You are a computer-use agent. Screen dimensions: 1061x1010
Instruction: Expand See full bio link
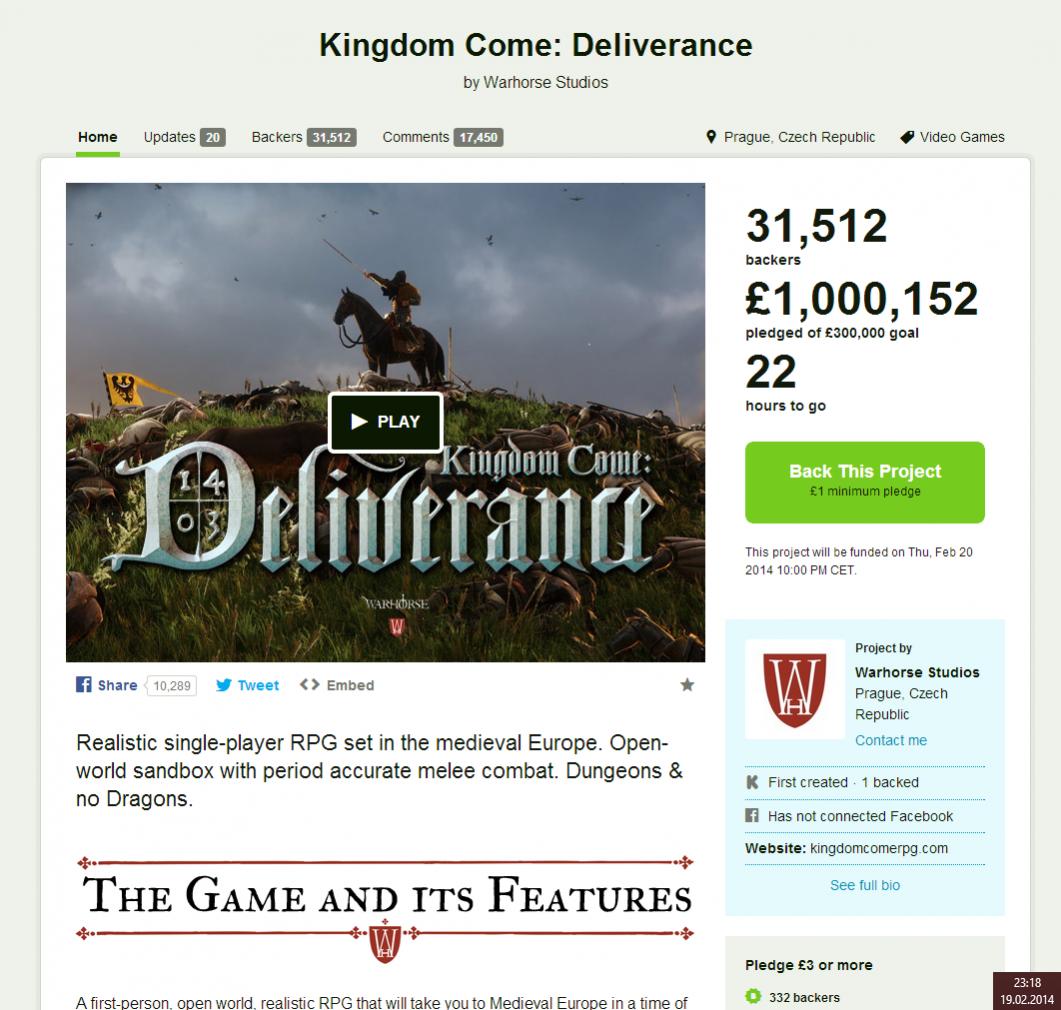(865, 885)
